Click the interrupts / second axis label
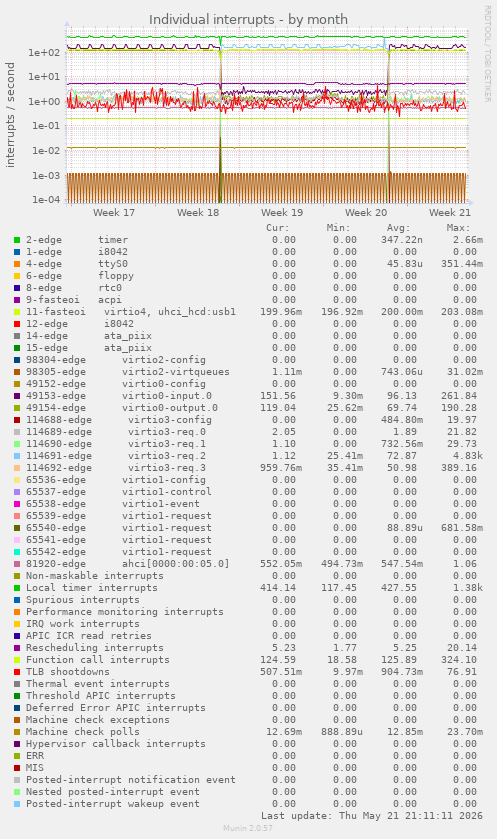Viewport: 497px width, 839px height. [10, 115]
